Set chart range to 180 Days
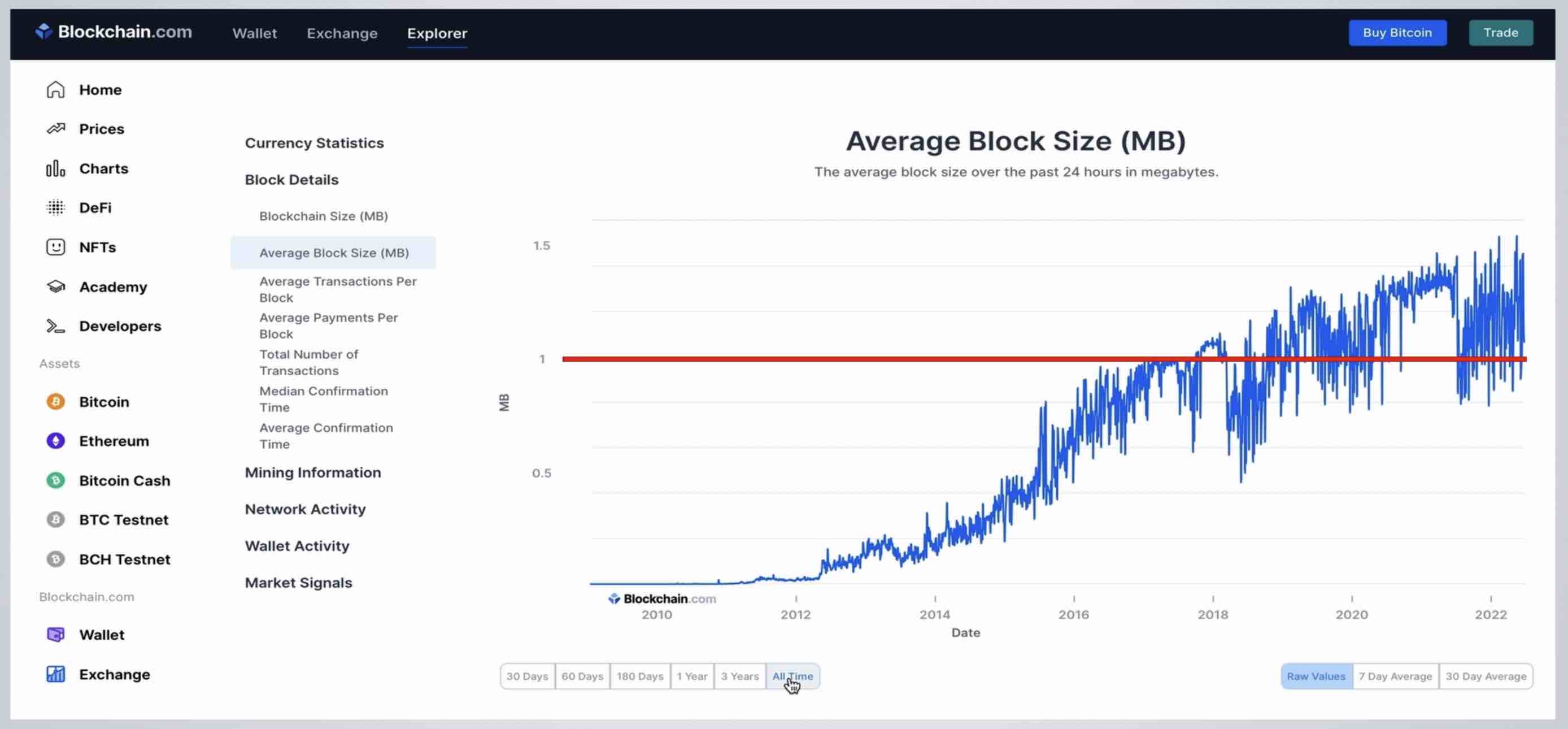The width and height of the screenshot is (1568, 729). click(x=640, y=676)
